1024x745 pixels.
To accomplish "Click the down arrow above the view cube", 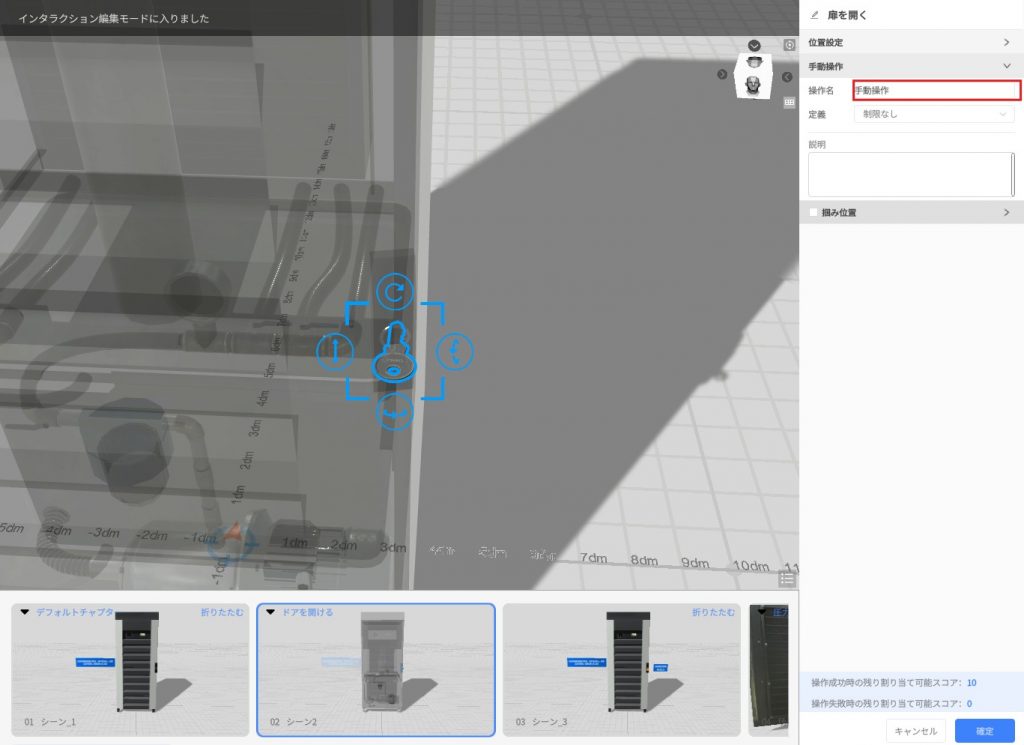I will coord(754,46).
